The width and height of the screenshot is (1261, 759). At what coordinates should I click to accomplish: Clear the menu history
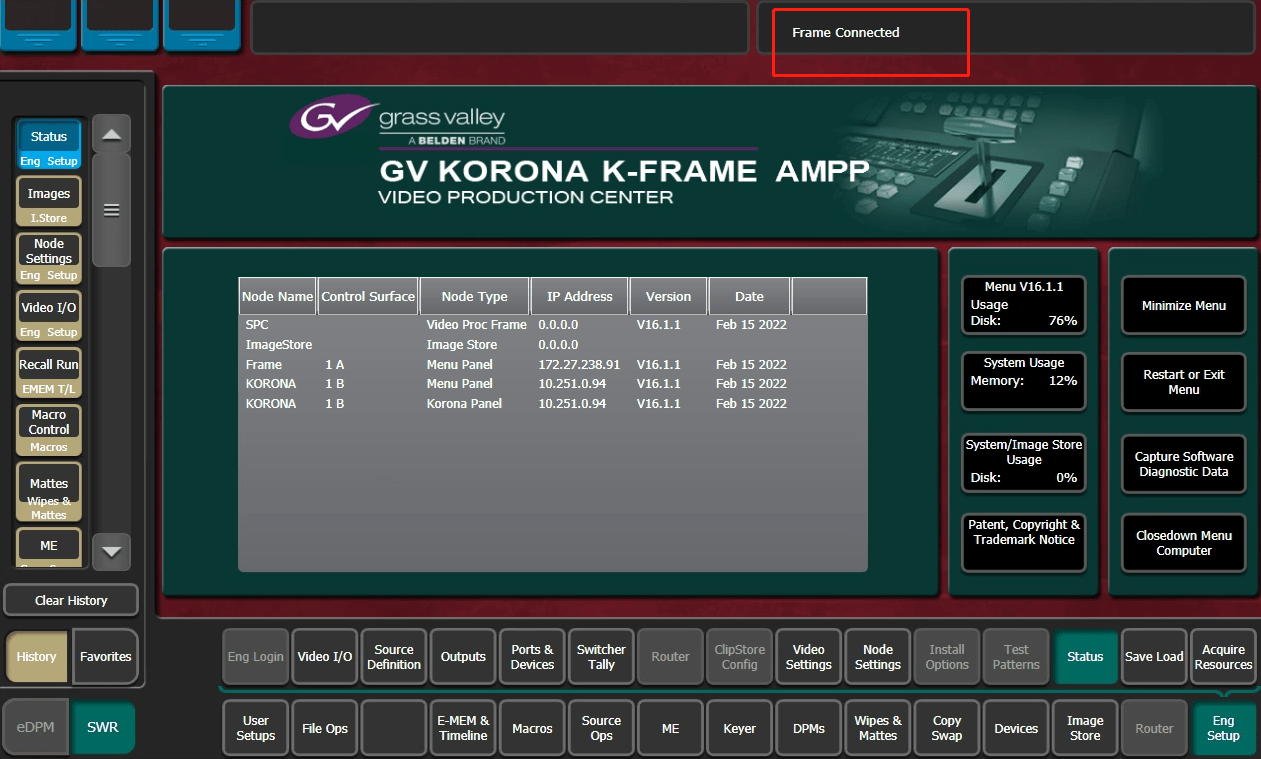(x=71, y=600)
